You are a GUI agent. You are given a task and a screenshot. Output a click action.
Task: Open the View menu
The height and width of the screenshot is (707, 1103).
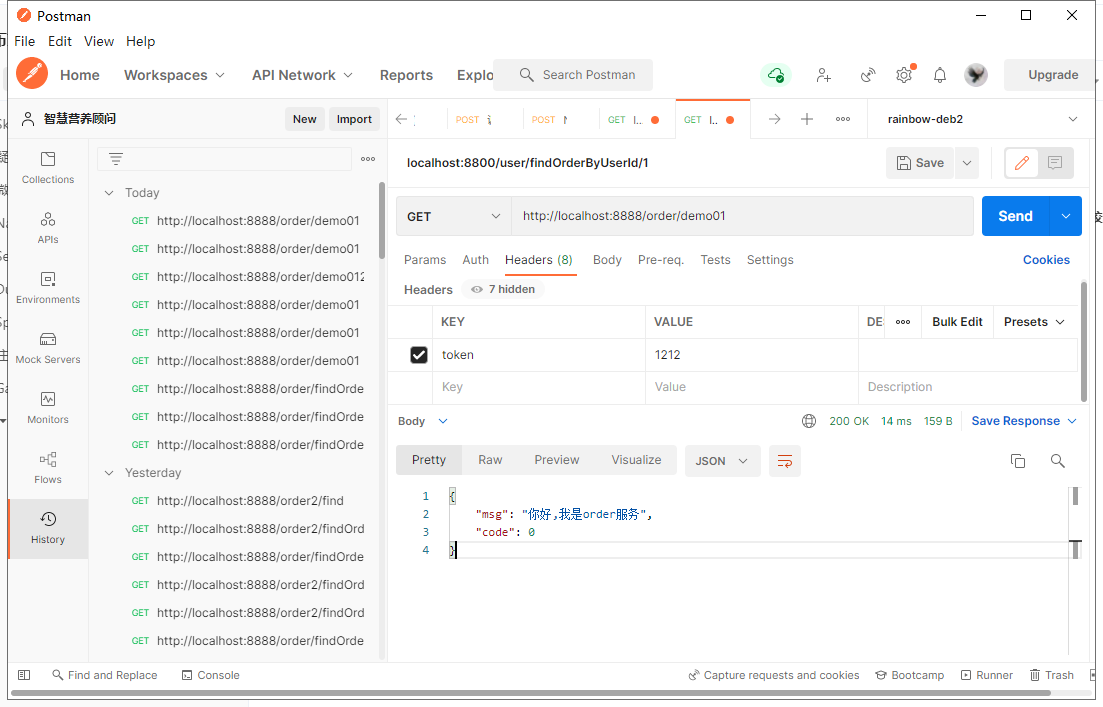pyautogui.click(x=98, y=42)
